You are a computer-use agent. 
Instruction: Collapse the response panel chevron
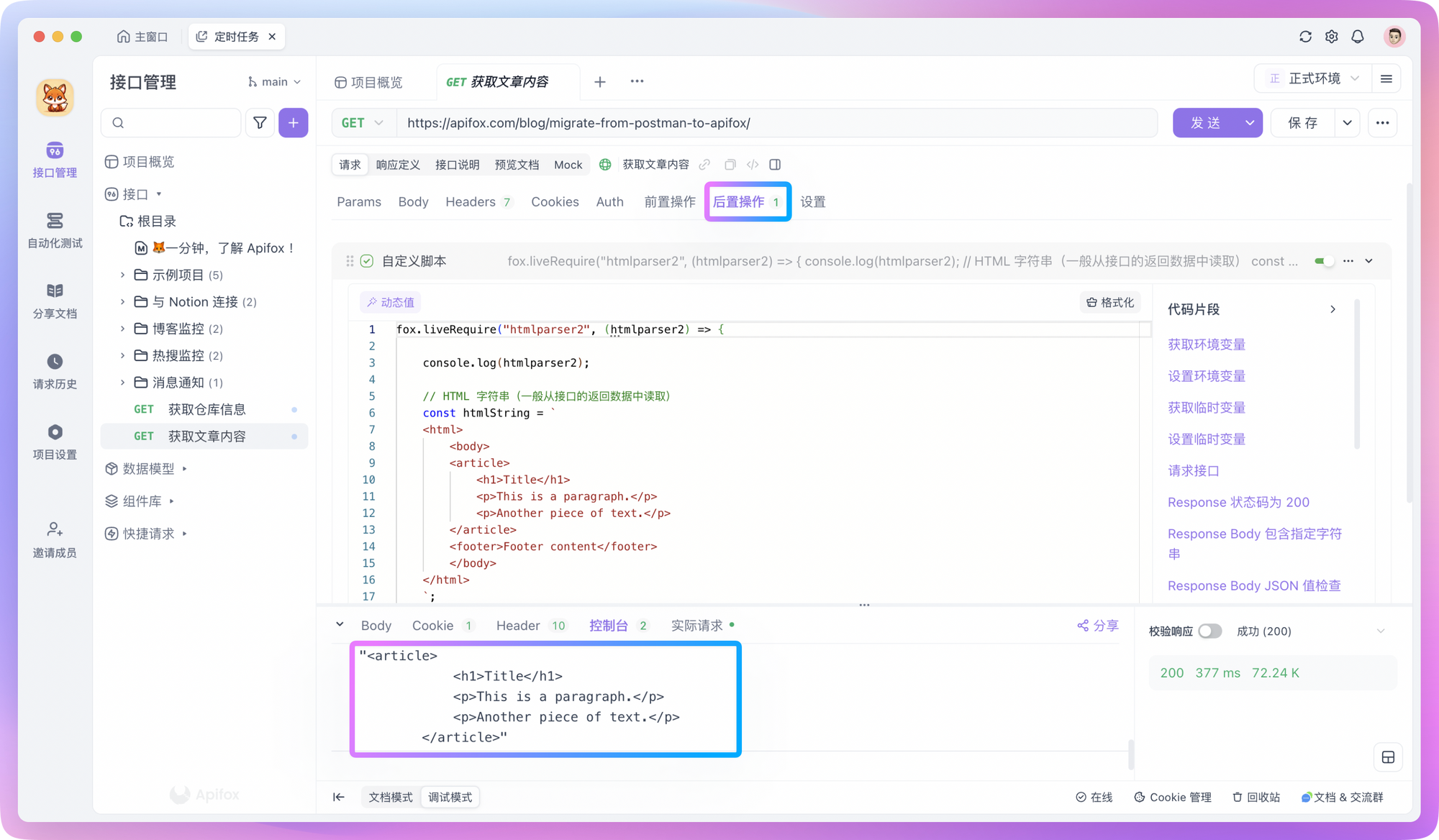340,624
